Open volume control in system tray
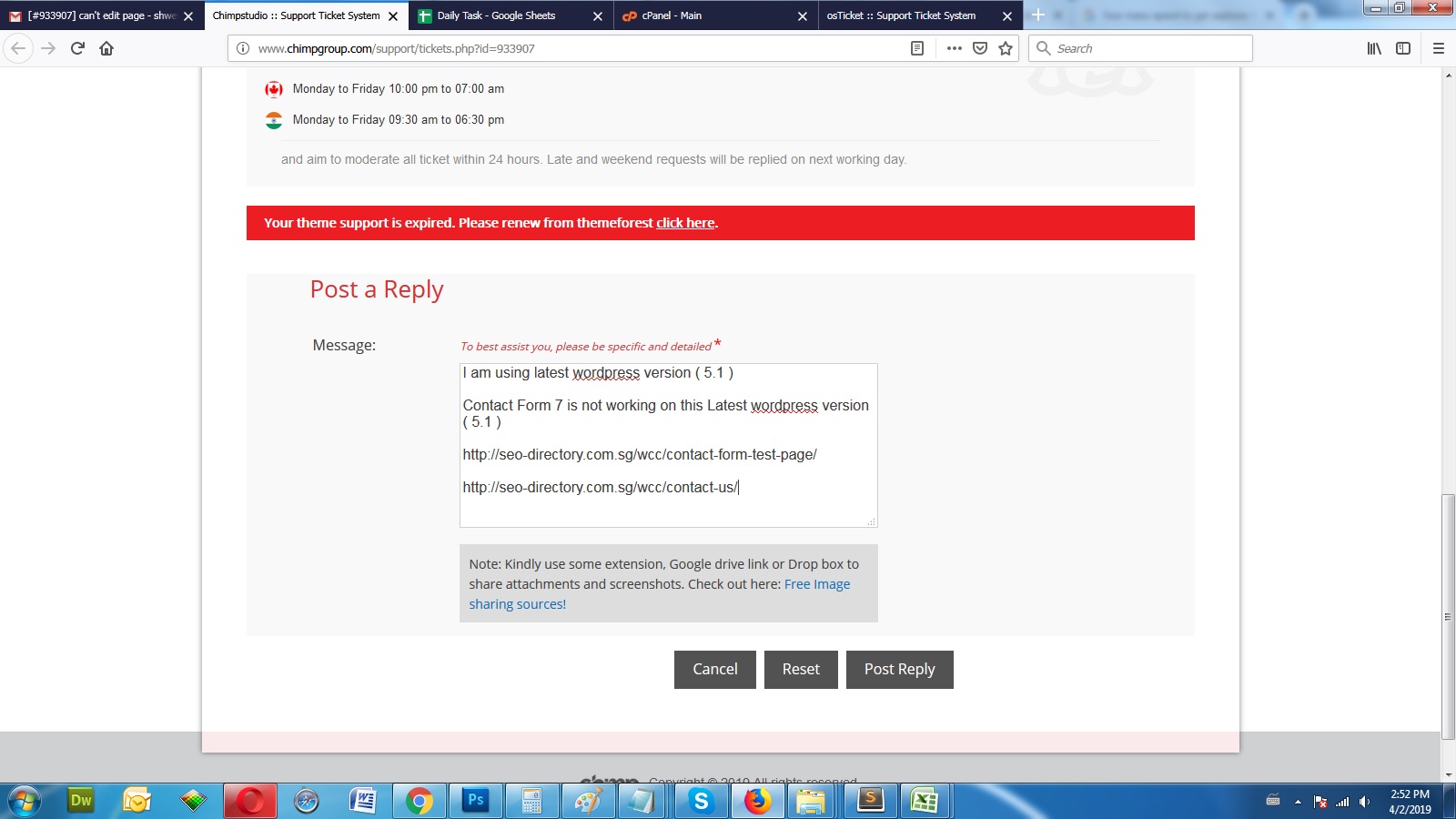Screen dimensions: 1456x819 (x=1364, y=802)
